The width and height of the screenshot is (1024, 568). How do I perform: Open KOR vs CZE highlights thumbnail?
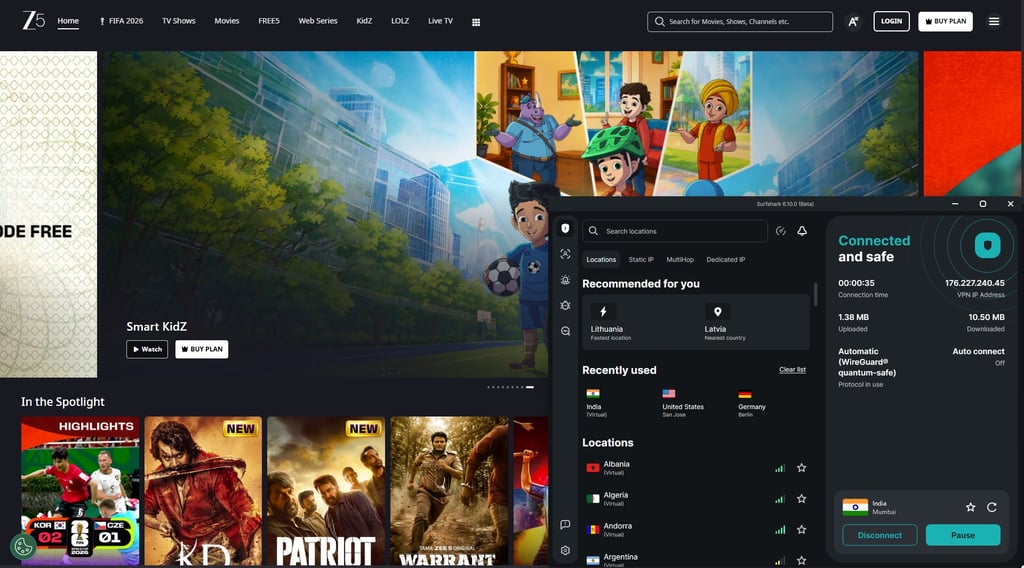point(80,491)
